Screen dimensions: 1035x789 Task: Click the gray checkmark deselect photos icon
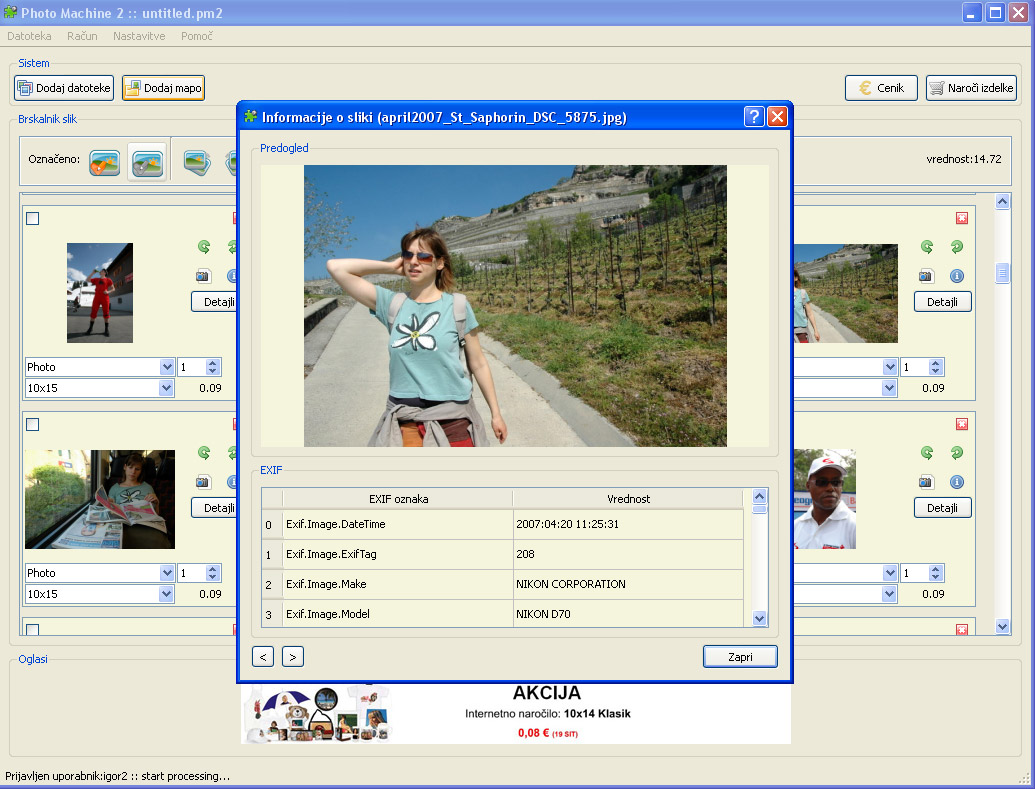pyautogui.click(x=147, y=162)
